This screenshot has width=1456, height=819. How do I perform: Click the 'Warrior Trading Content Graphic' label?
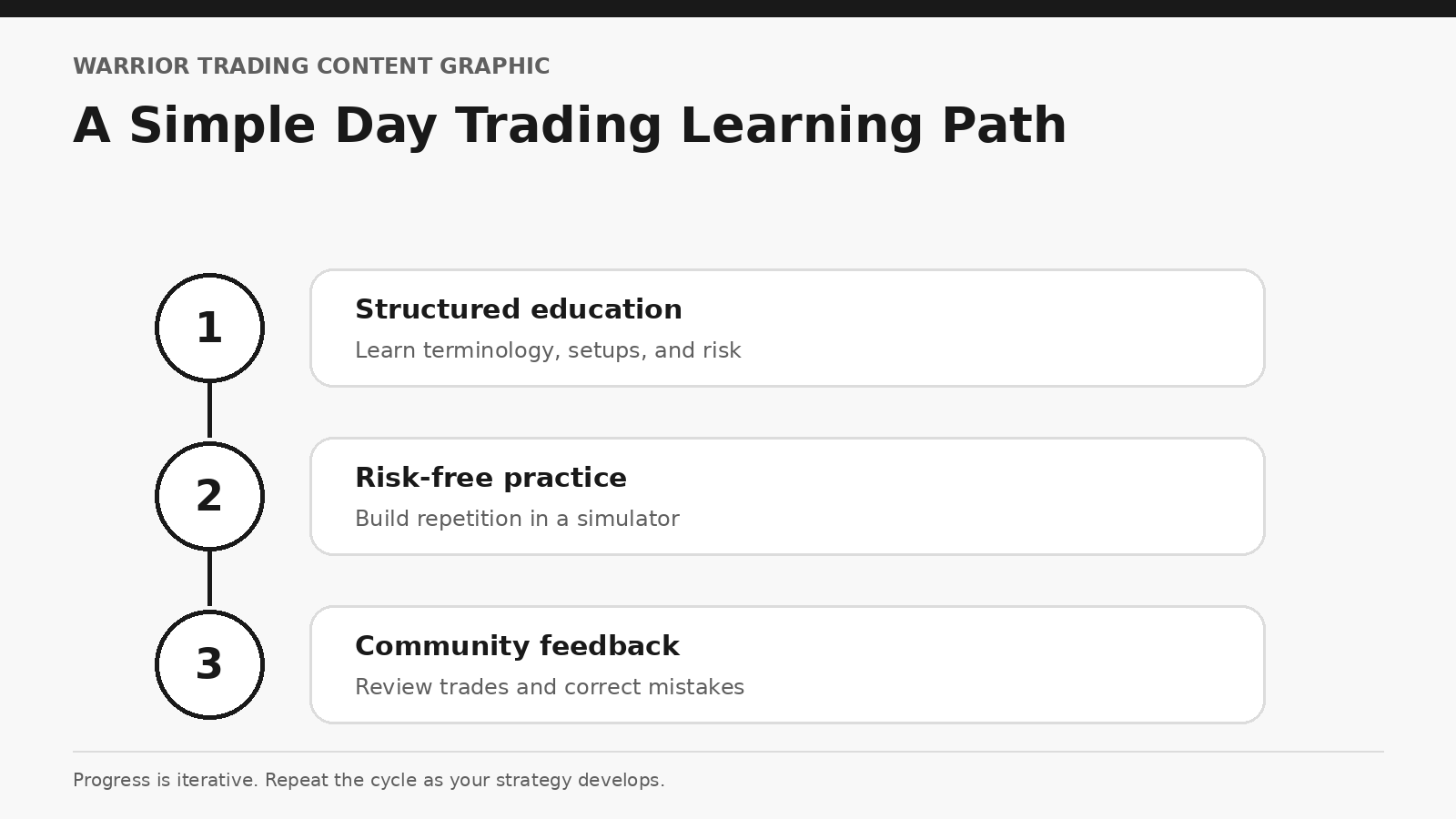pyautogui.click(x=311, y=66)
